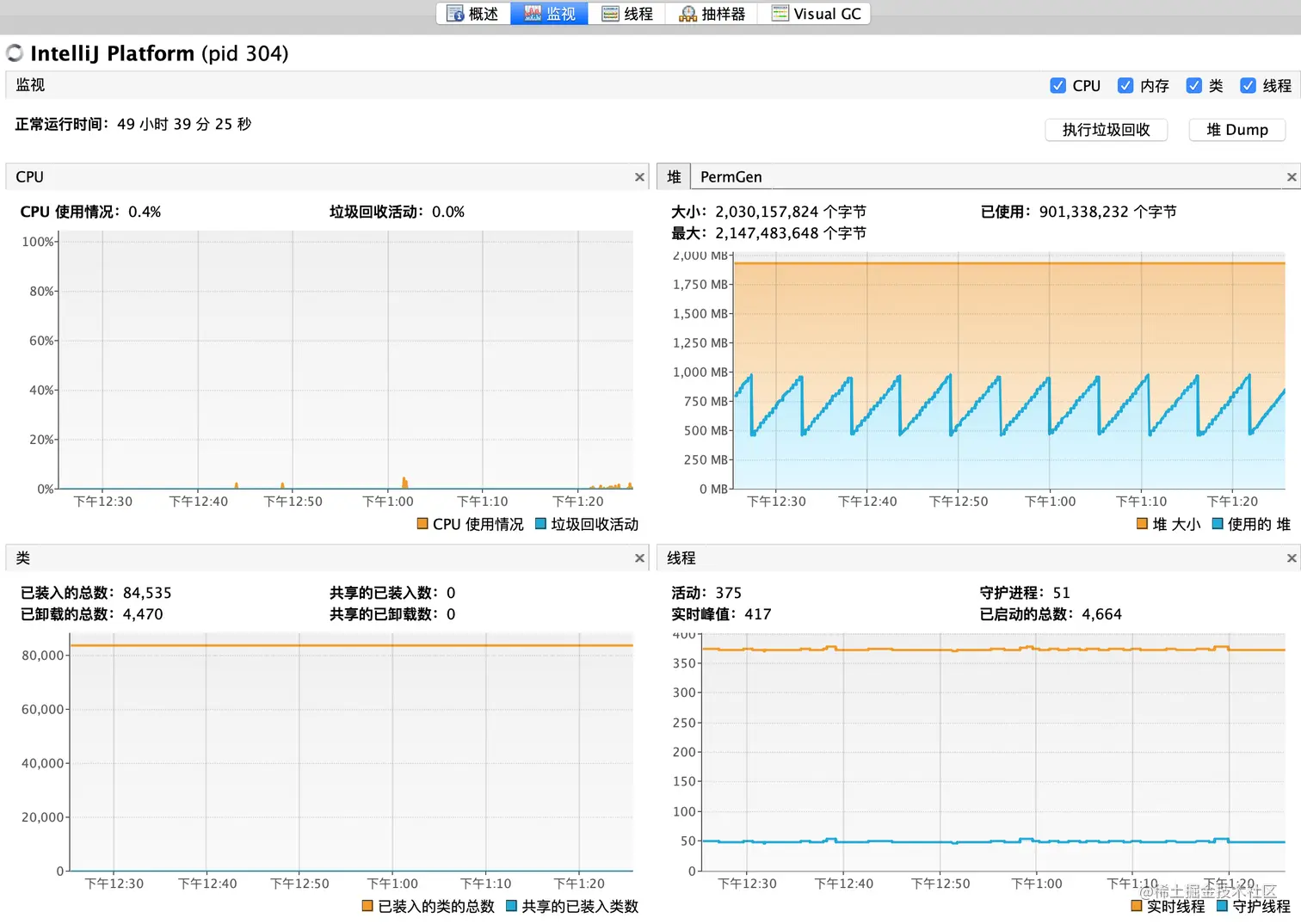Click the 正常运行时间 uptime text
Screen dimensions: 1301x924
133,124
